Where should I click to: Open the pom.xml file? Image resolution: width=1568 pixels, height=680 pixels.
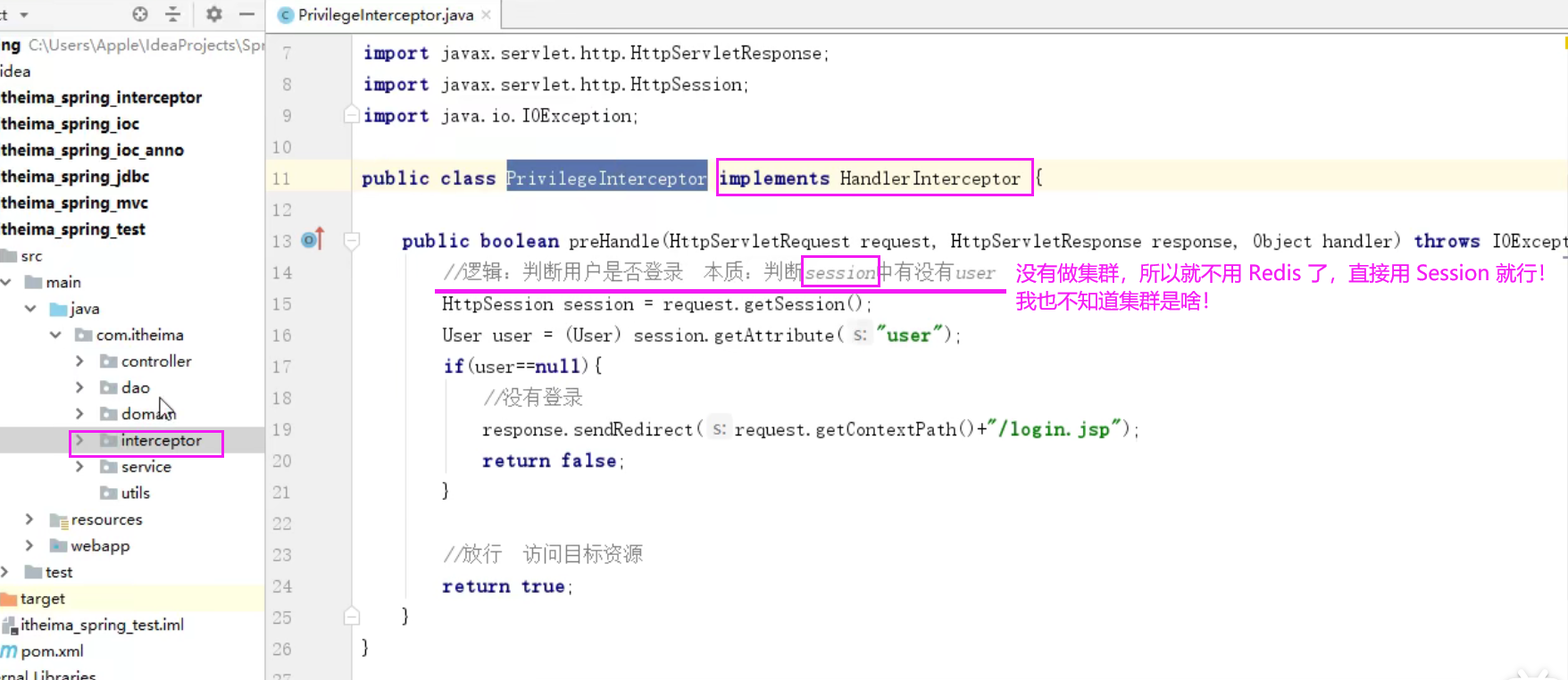(52, 651)
